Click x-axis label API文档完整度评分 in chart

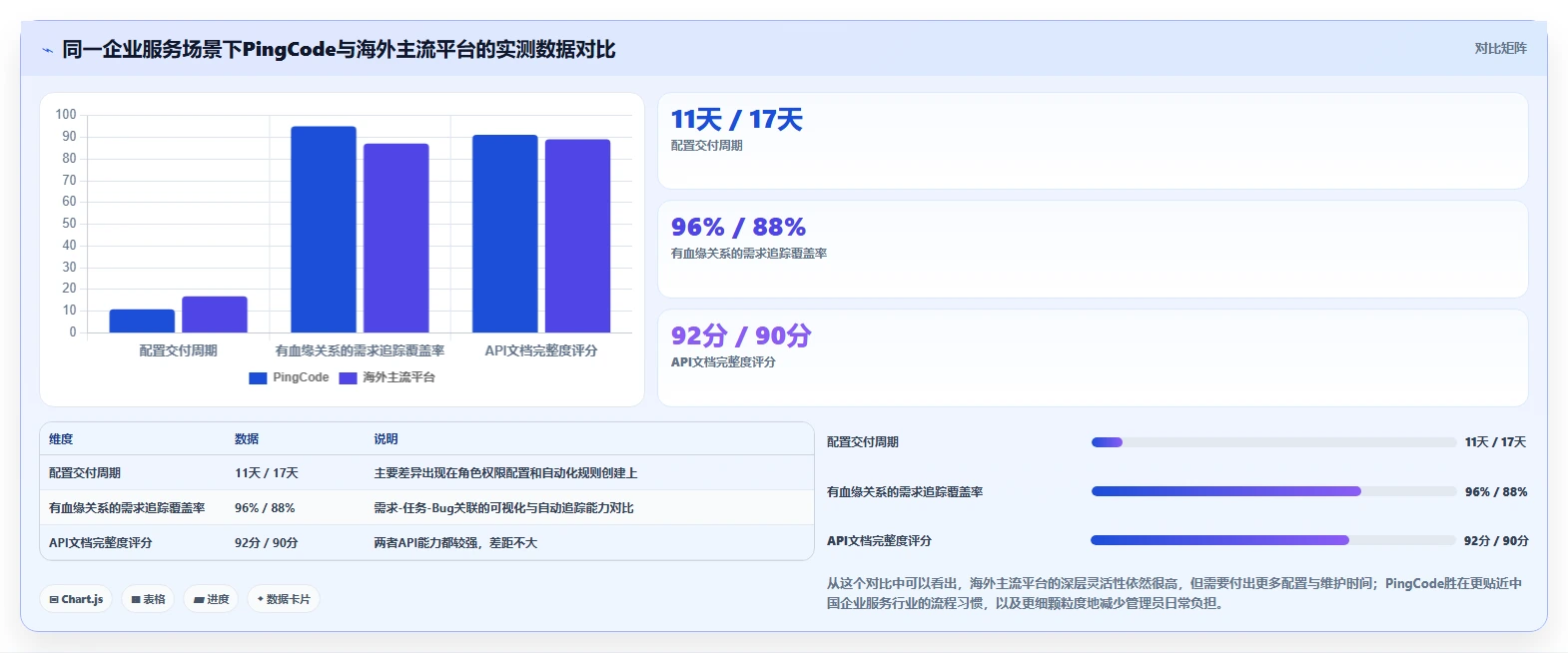pyautogui.click(x=541, y=350)
